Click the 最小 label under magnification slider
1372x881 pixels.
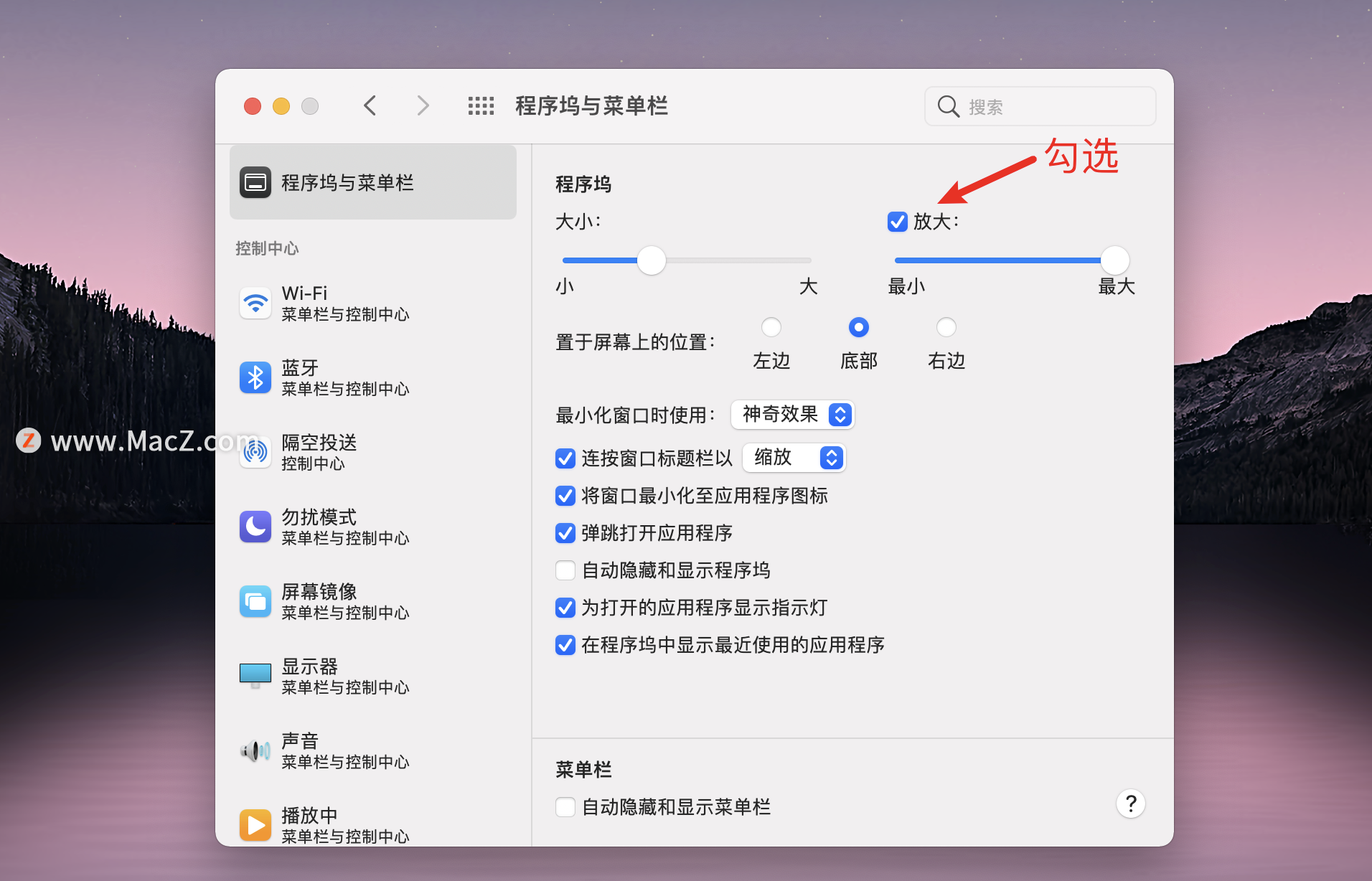click(x=907, y=287)
